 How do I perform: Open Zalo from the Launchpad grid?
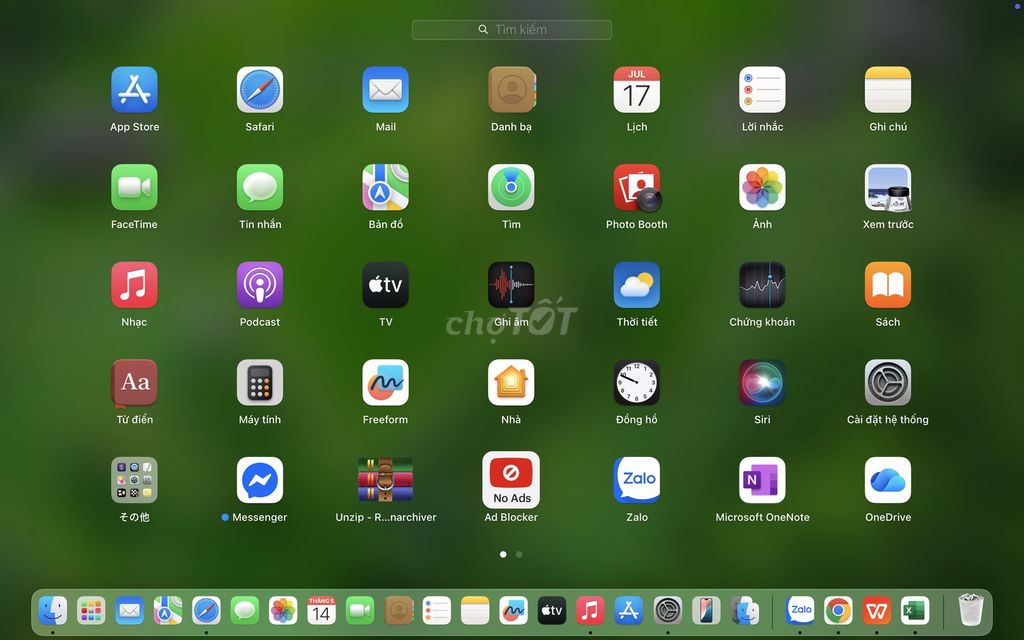(637, 480)
